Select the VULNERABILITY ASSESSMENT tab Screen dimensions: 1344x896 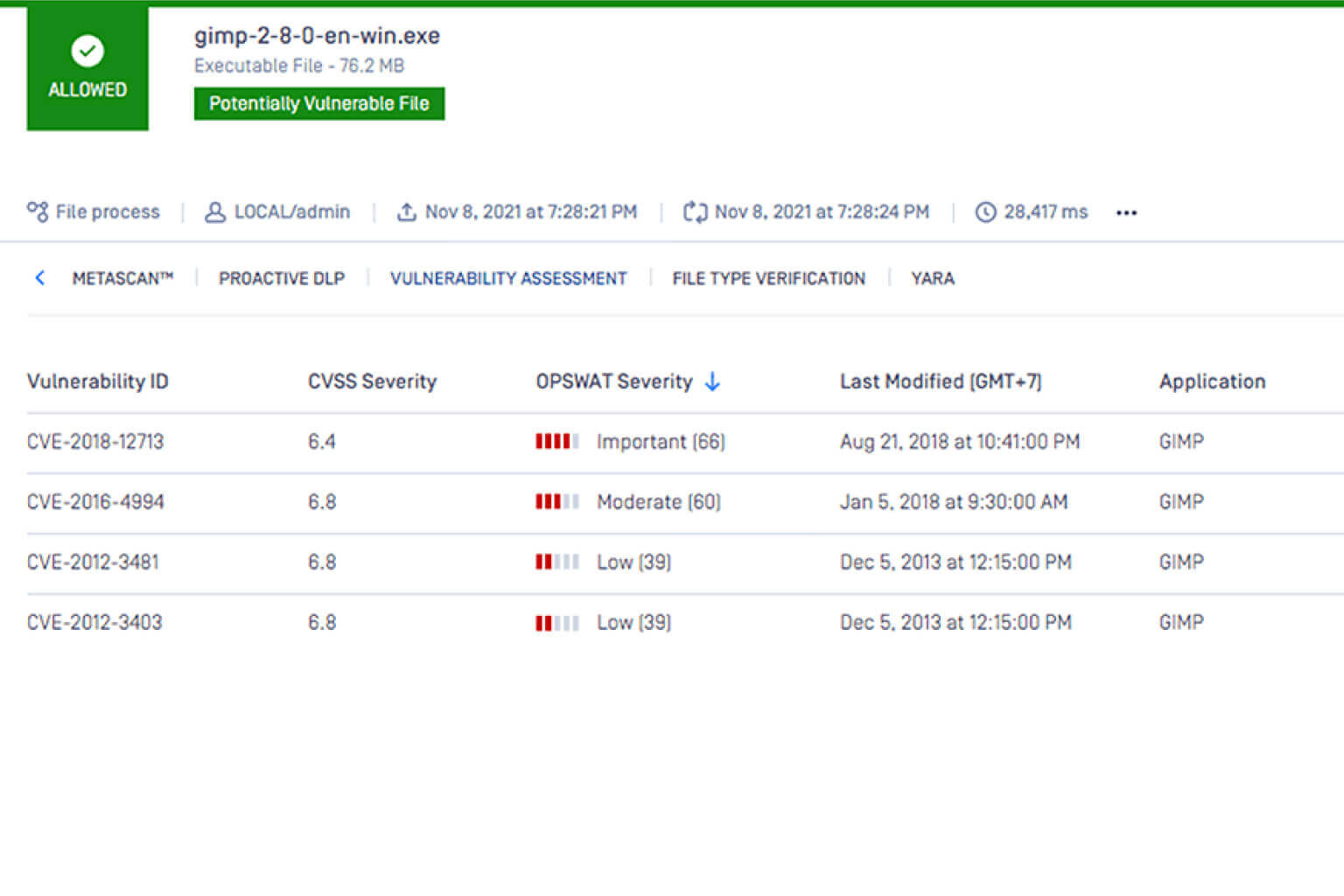click(x=508, y=278)
